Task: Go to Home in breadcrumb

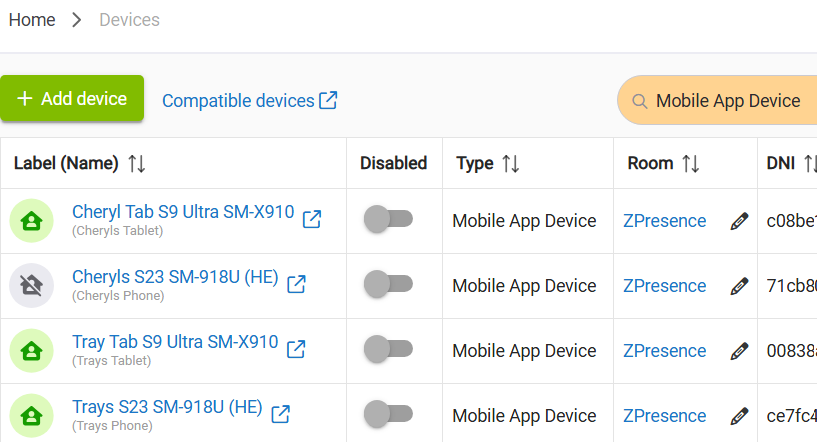Action: pyautogui.click(x=32, y=20)
